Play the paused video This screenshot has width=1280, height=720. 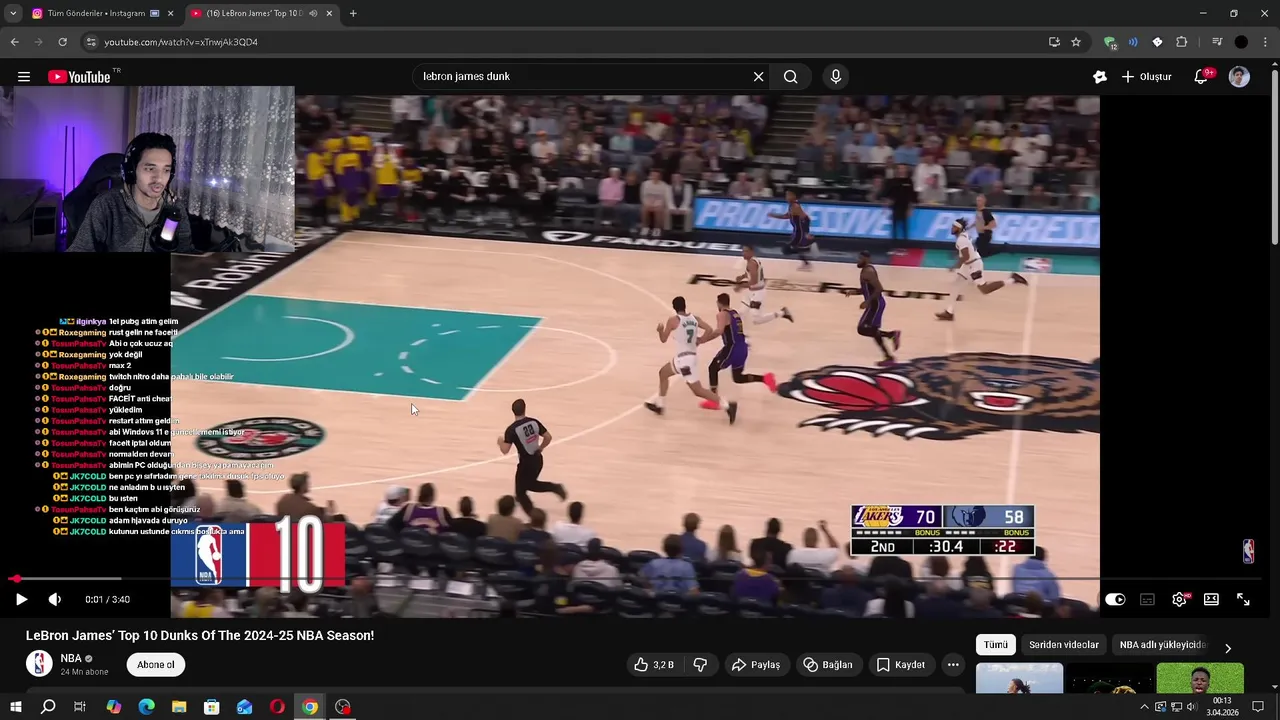21,599
